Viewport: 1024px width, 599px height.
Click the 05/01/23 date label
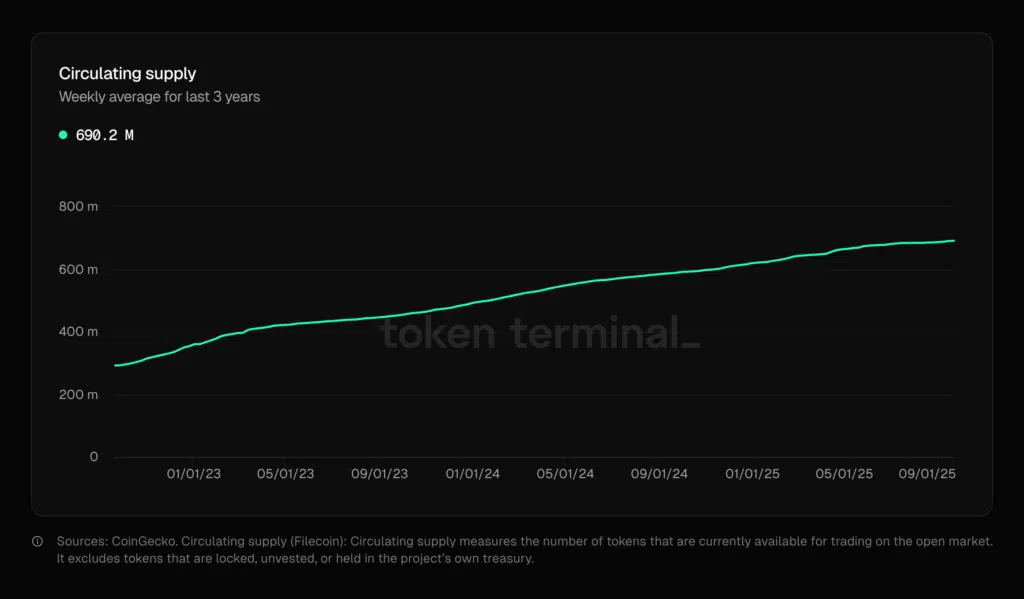point(286,474)
